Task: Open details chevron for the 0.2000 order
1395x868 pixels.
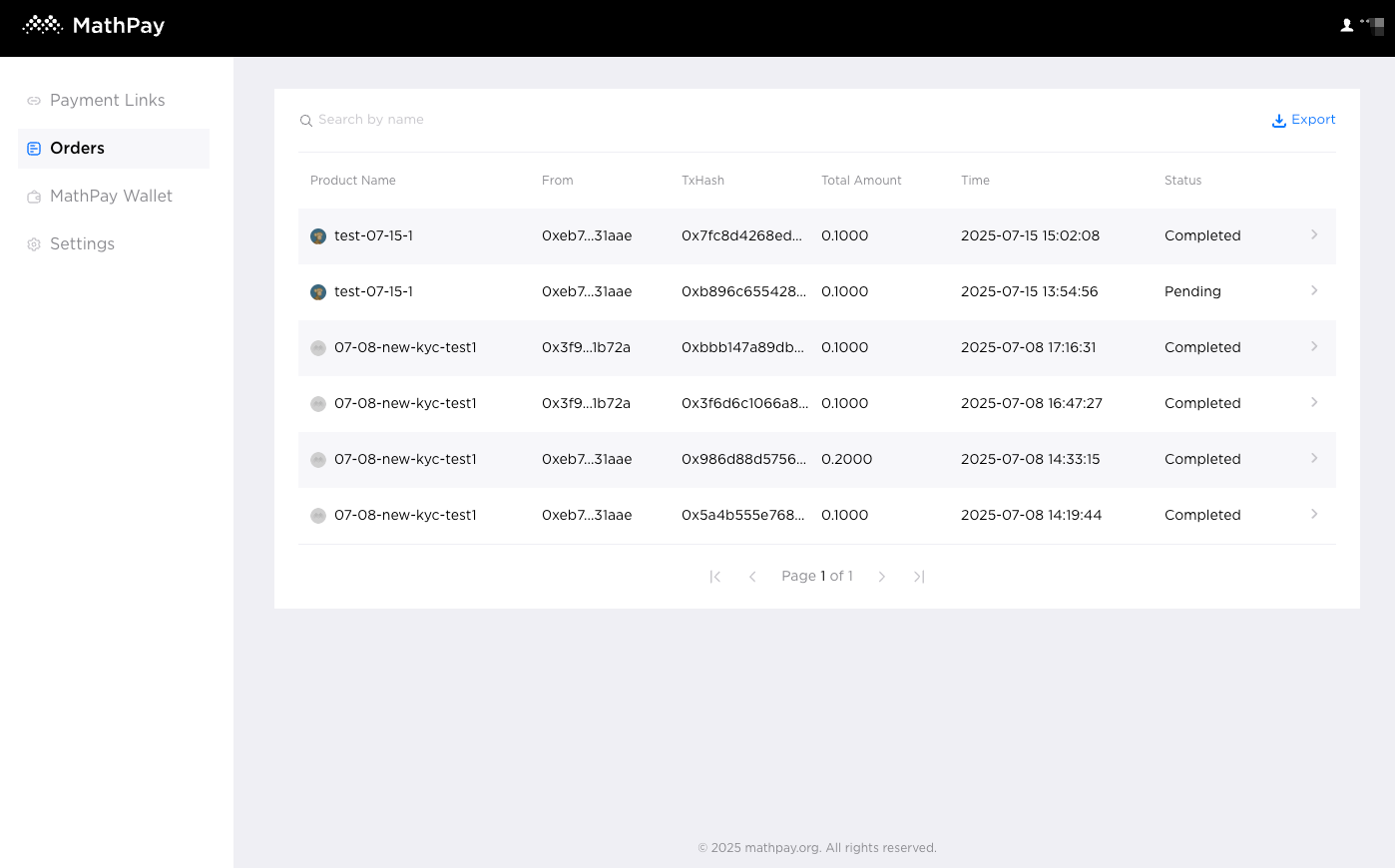Action: pyautogui.click(x=1313, y=459)
